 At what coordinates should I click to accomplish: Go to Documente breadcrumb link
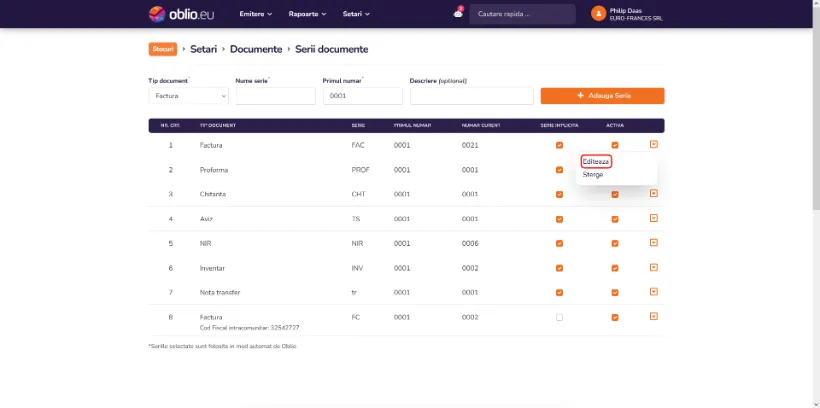(x=256, y=49)
